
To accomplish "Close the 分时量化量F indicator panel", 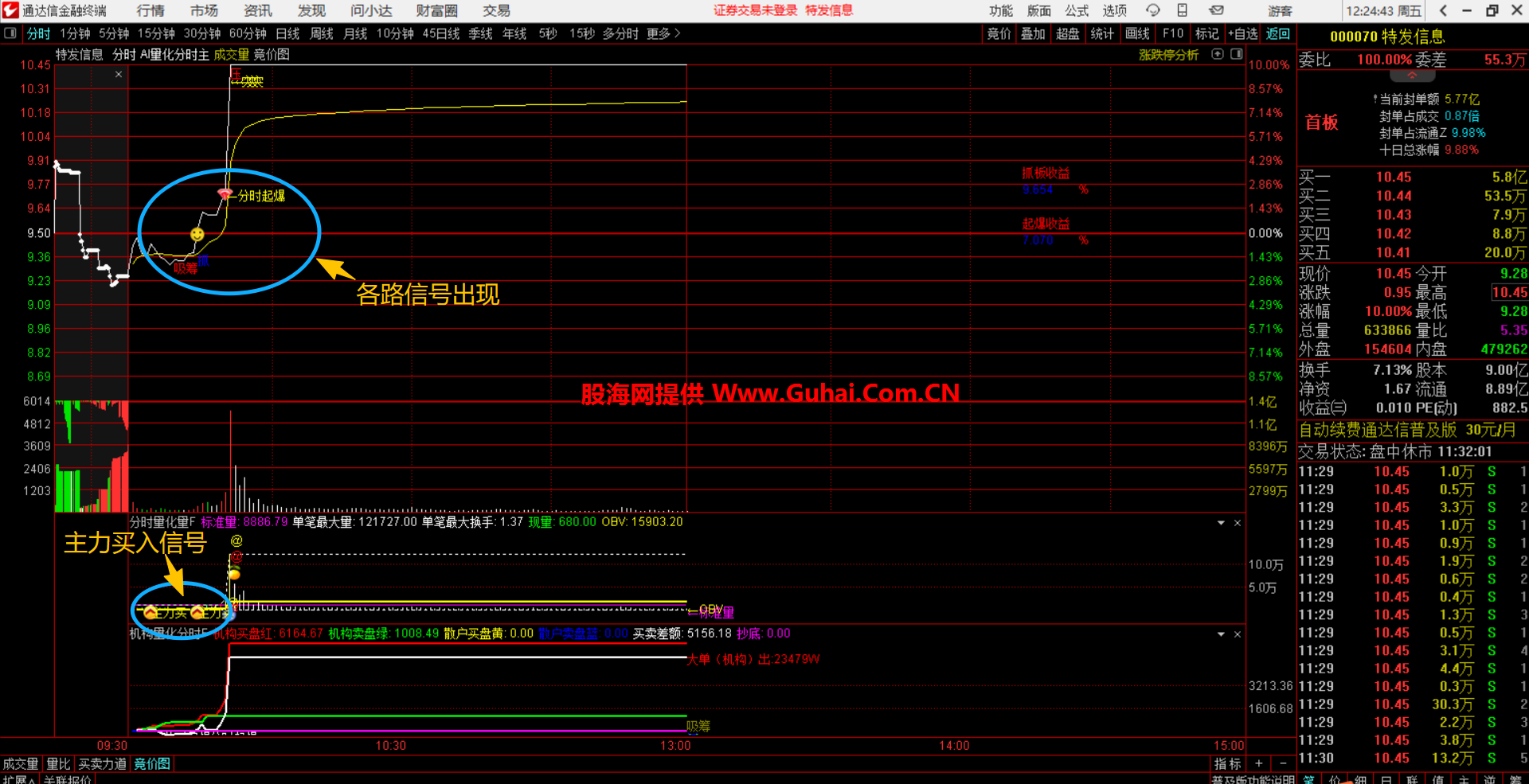I will 1238,523.
